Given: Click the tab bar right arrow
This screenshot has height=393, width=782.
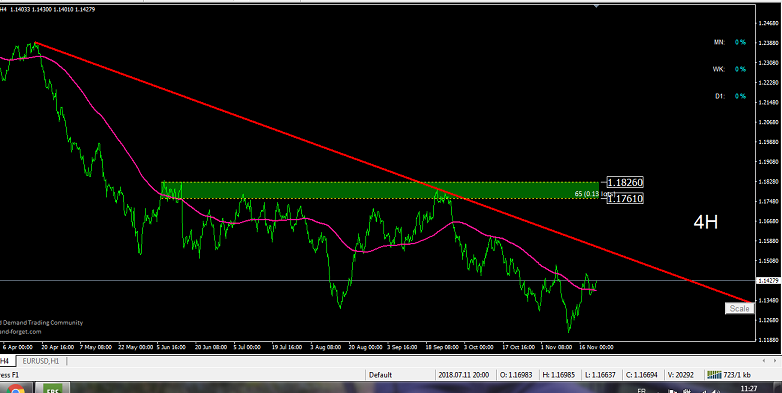Looking at the screenshot, I should [x=776, y=361].
